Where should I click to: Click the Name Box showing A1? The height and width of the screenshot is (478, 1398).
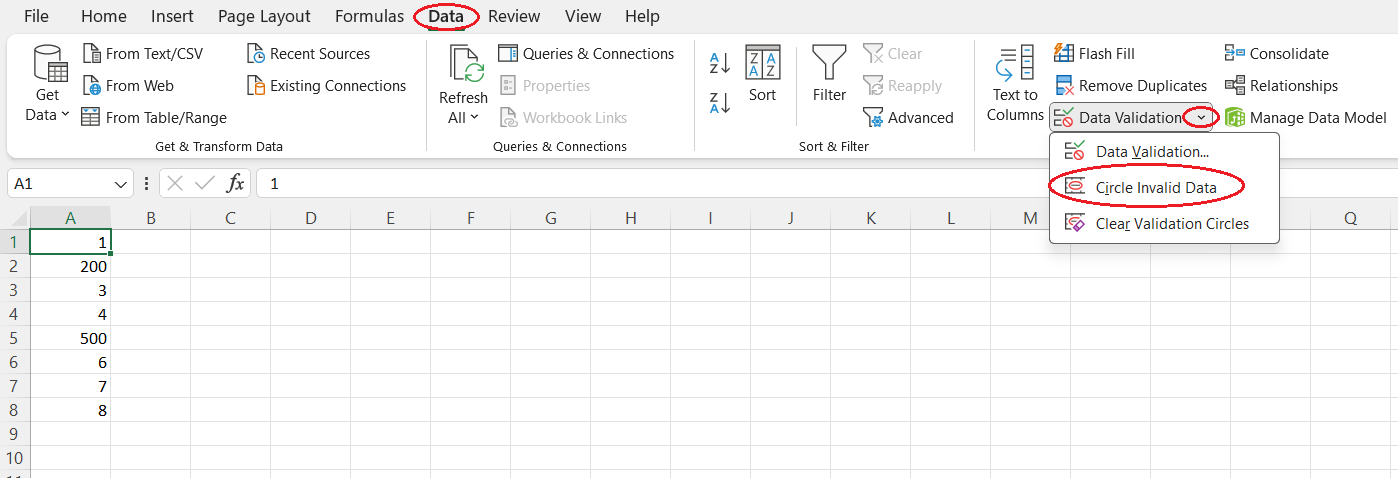coord(59,184)
